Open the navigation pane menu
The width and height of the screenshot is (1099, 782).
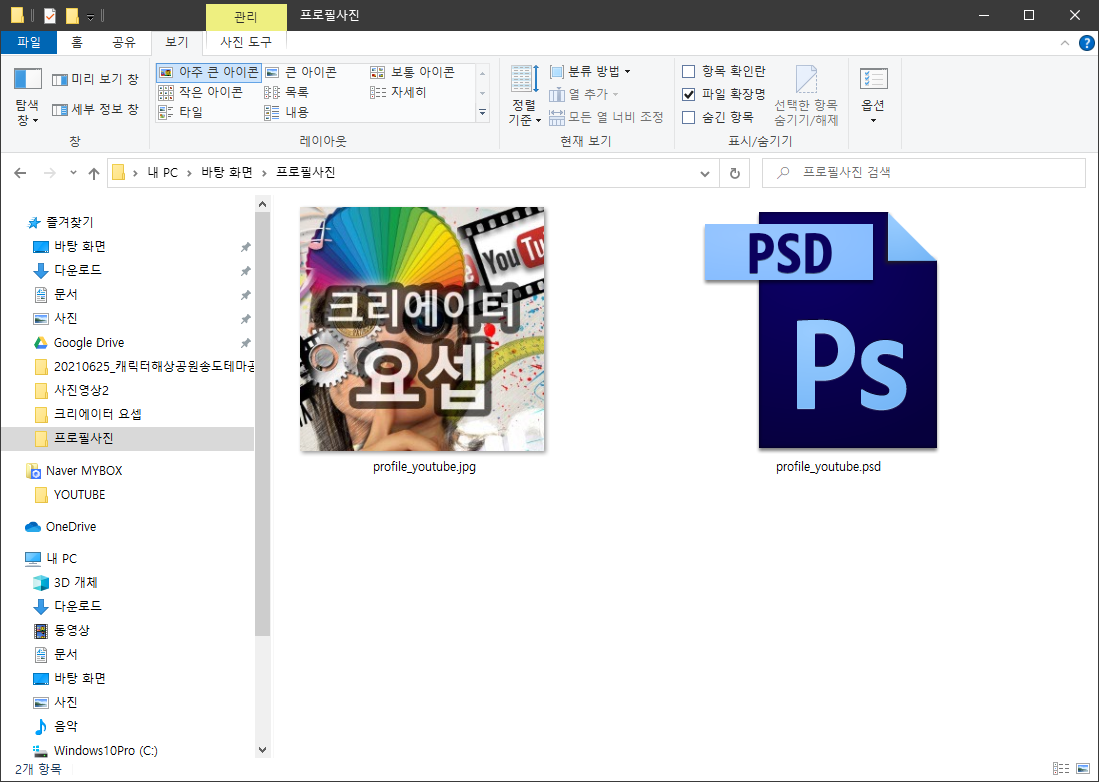28,97
